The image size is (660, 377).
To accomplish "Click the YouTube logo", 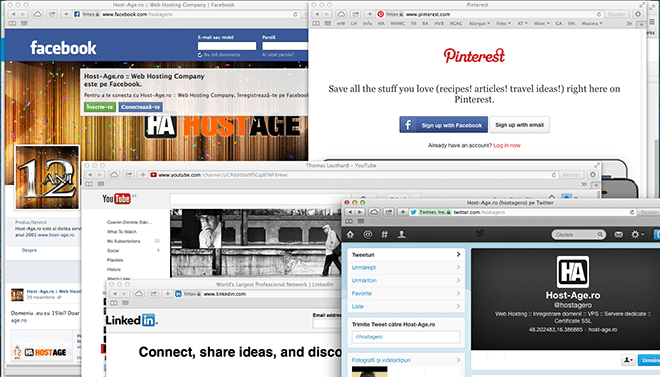I will point(116,199).
